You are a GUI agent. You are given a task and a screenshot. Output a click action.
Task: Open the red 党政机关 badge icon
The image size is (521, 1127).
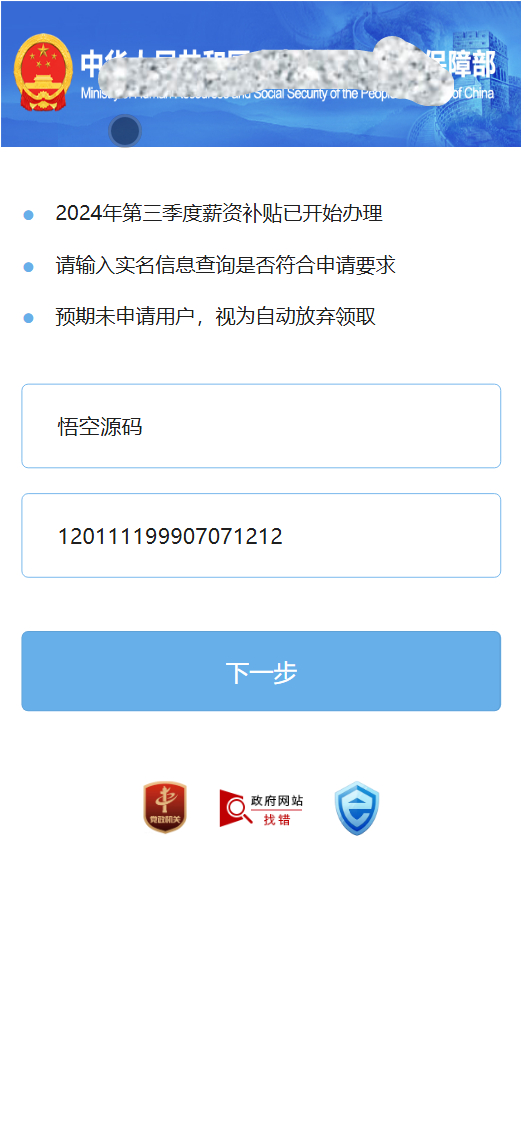[165, 808]
